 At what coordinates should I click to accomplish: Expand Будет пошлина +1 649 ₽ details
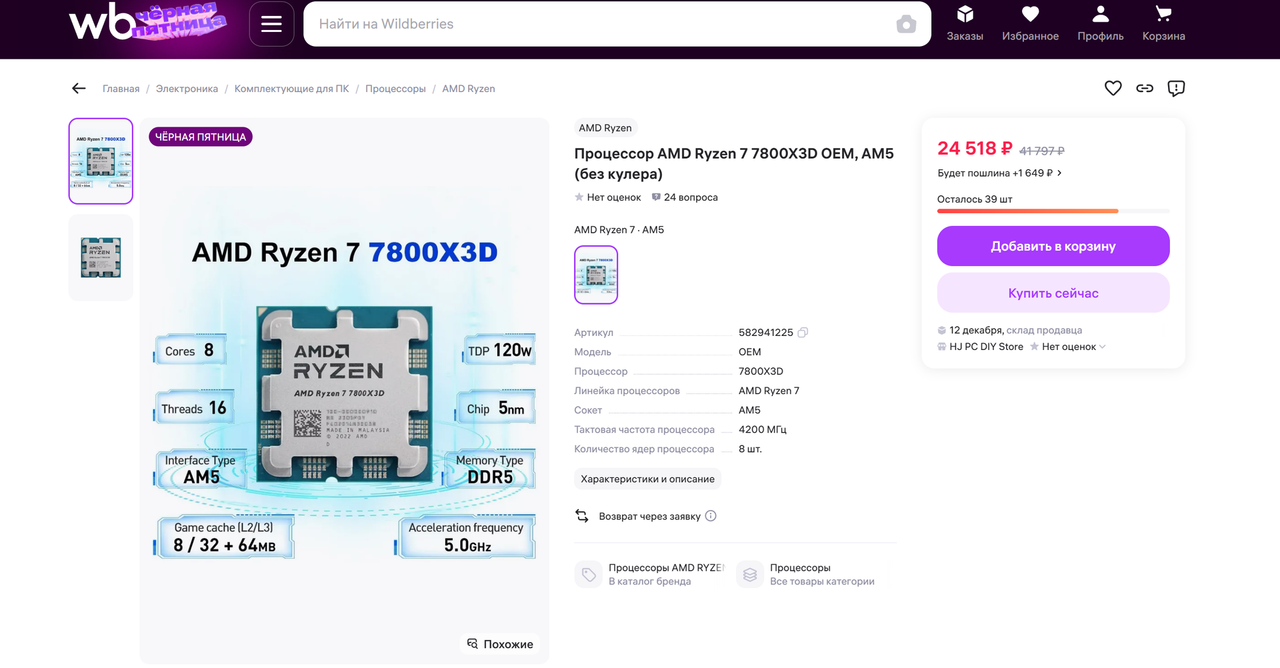999,173
